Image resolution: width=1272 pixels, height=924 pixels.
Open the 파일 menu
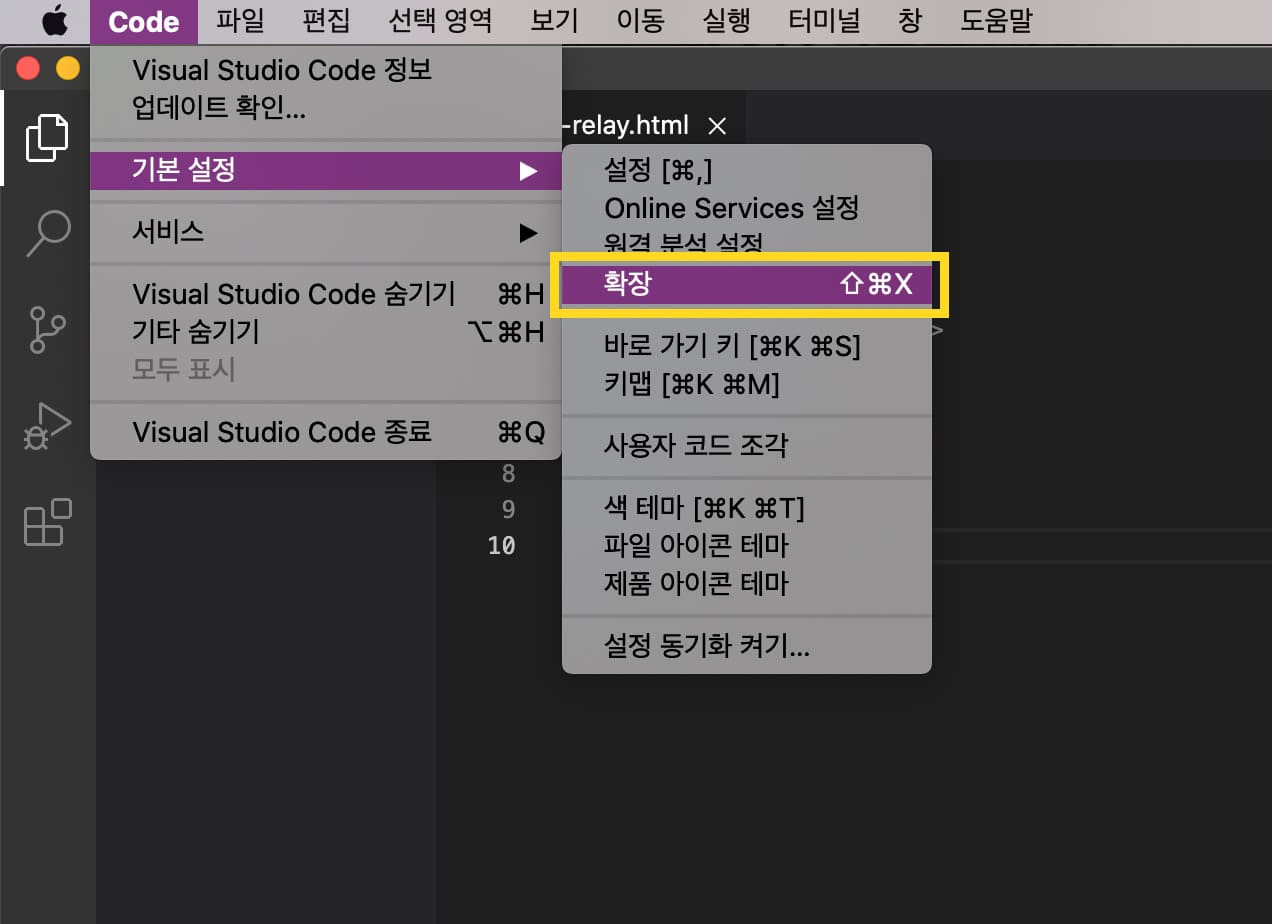(x=240, y=20)
